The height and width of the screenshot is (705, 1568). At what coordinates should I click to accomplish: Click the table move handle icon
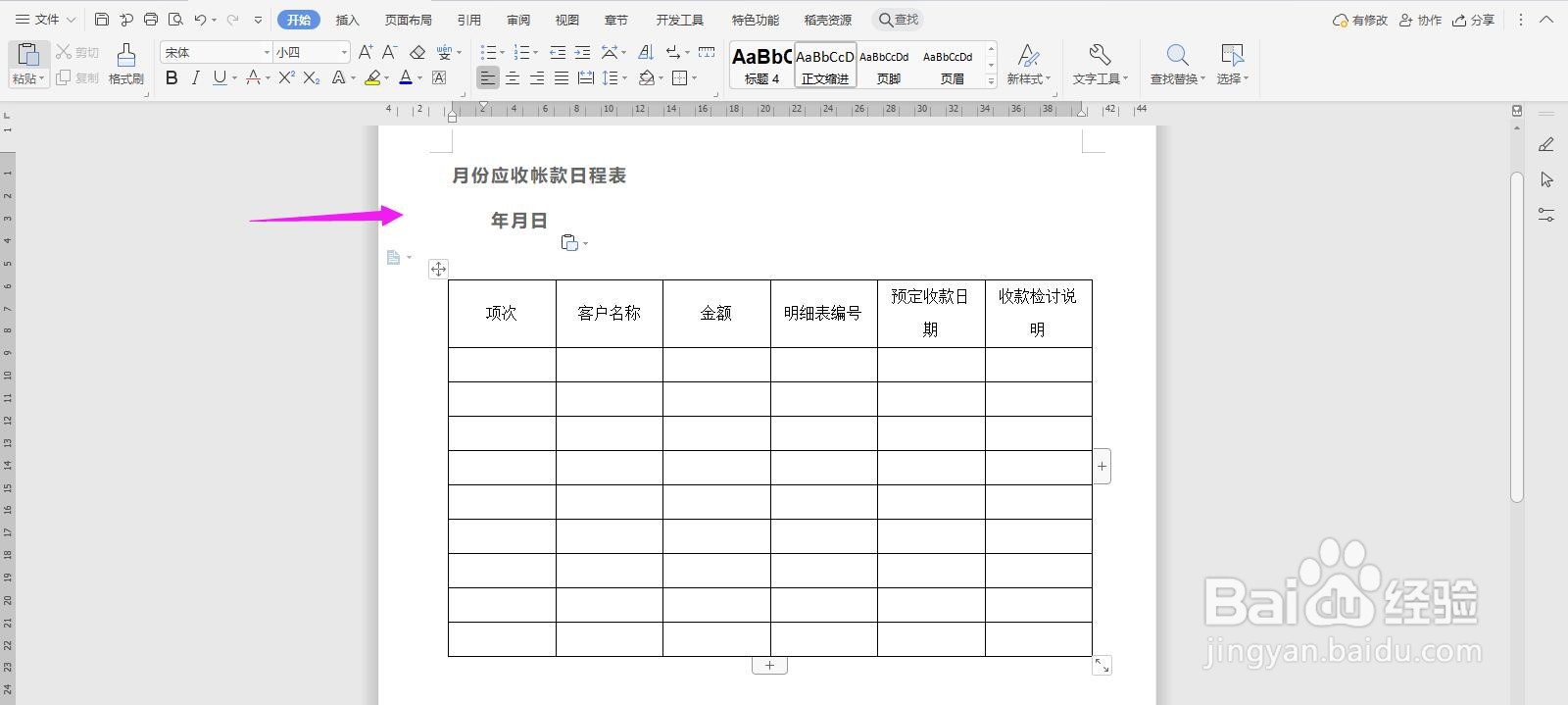point(438,269)
